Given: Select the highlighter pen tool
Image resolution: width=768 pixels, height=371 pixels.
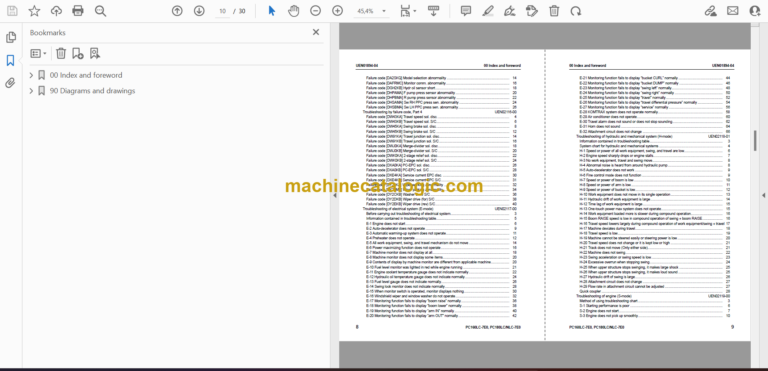Looking at the screenshot, I should click(x=488, y=11).
